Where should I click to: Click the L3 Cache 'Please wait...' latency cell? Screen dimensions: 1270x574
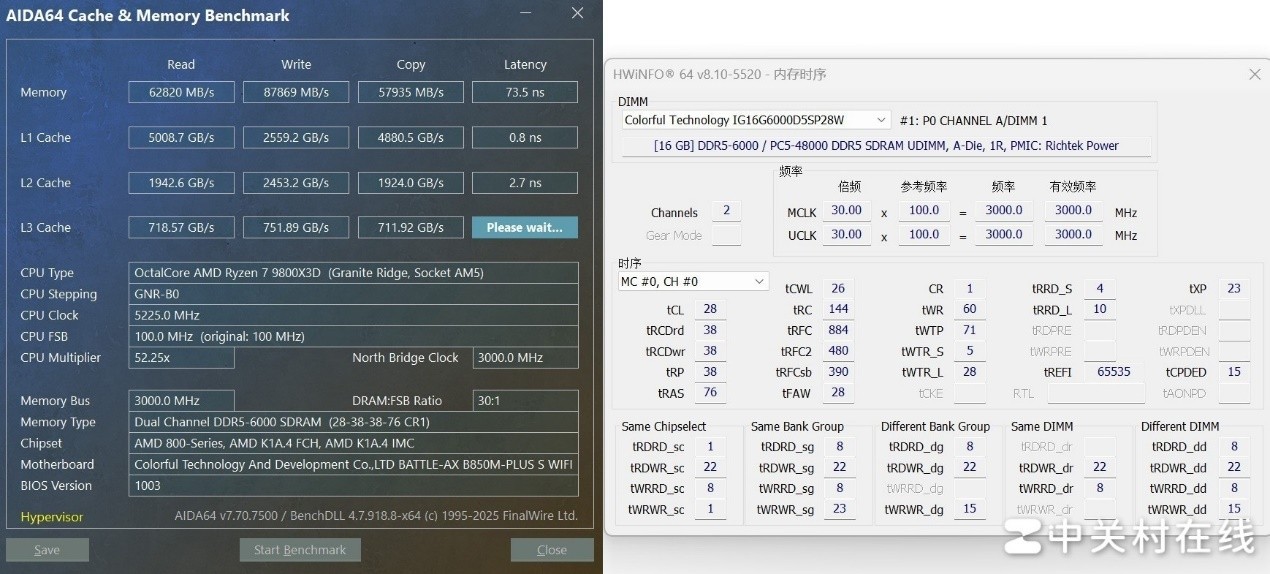pyautogui.click(x=524, y=228)
